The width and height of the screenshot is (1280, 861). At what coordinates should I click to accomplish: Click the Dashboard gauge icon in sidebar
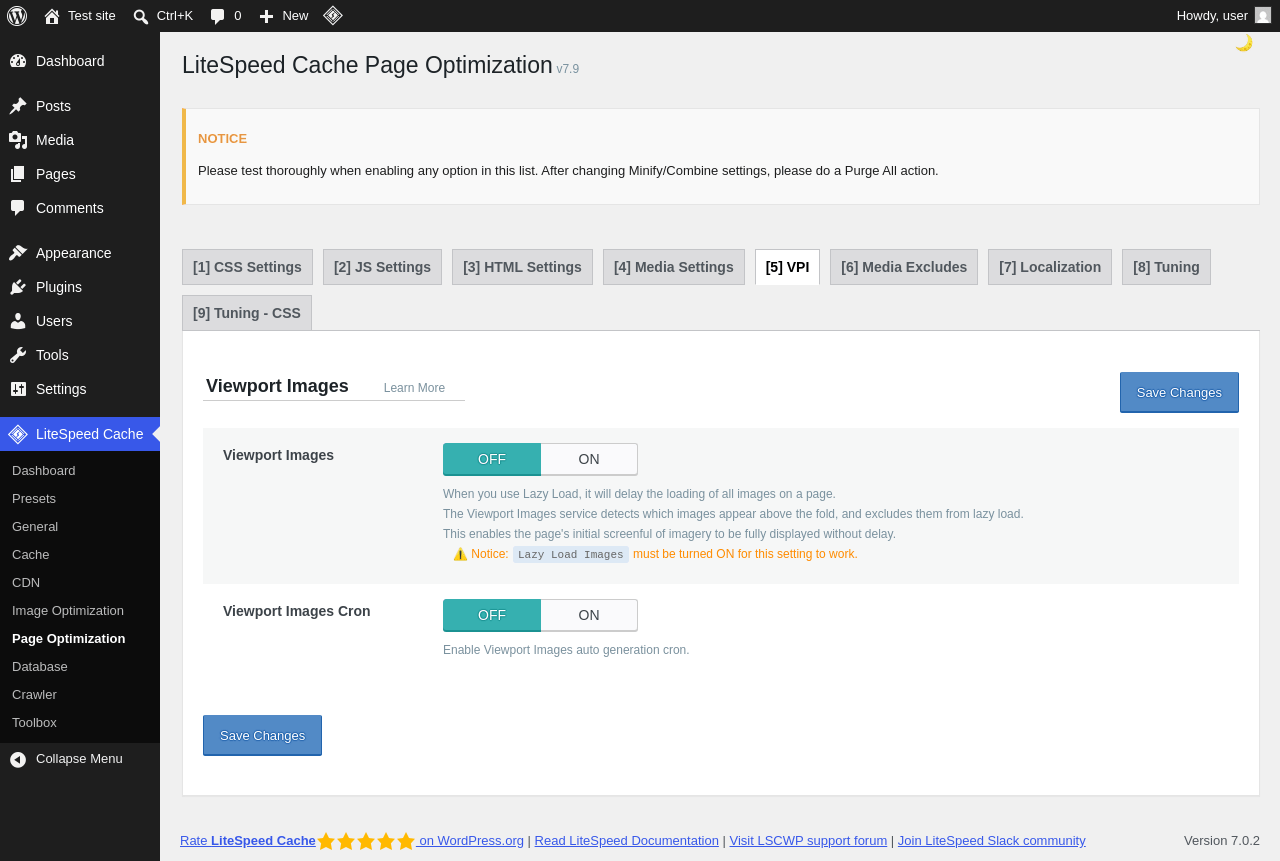18,61
